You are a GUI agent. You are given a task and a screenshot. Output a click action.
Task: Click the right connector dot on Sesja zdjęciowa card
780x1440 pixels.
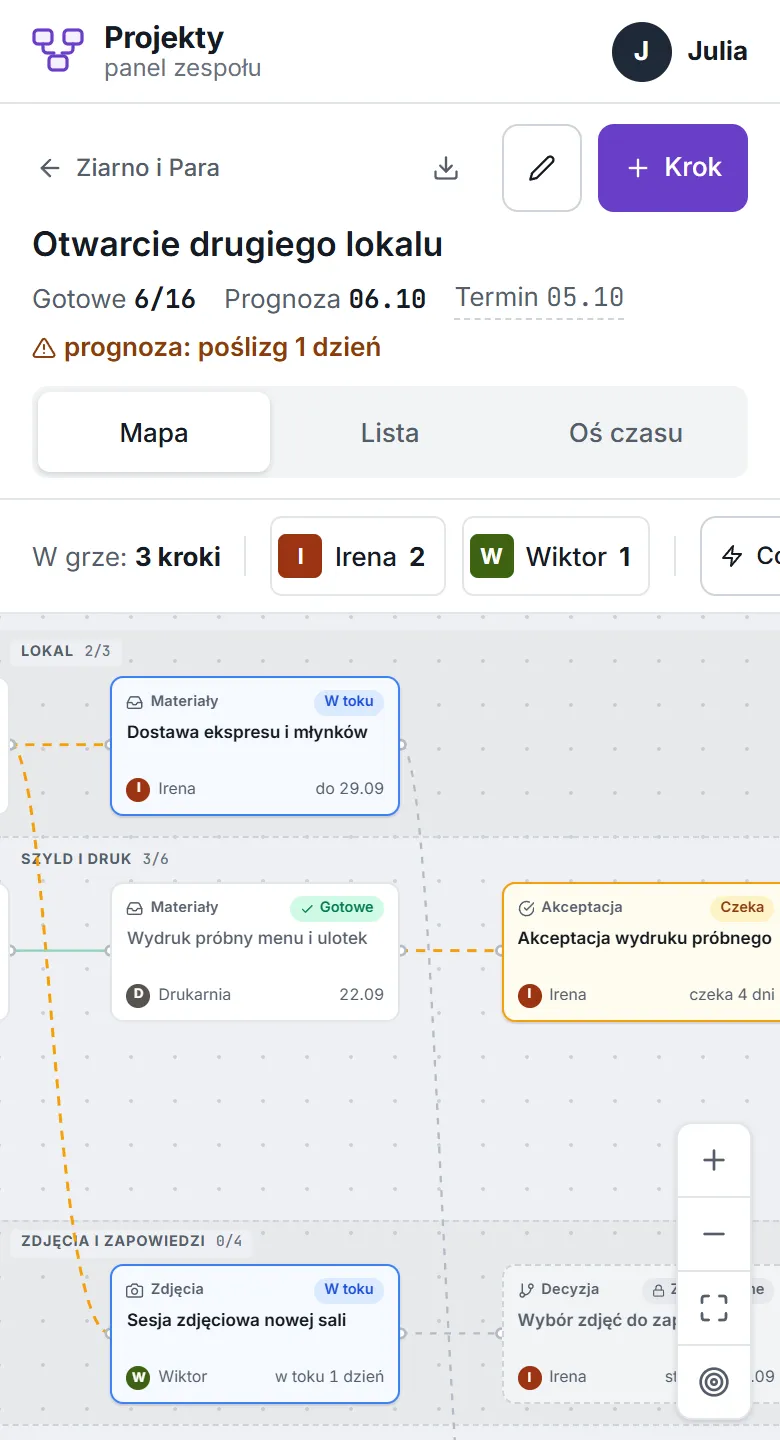(402, 1332)
